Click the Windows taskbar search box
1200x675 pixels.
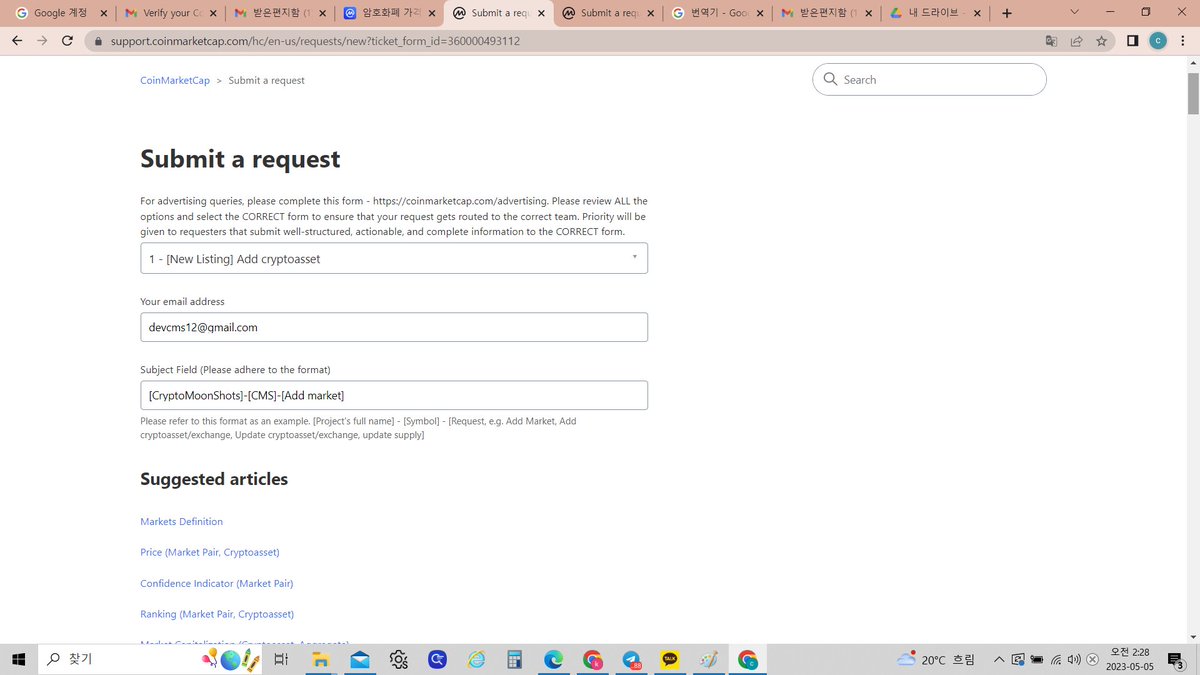click(150, 660)
